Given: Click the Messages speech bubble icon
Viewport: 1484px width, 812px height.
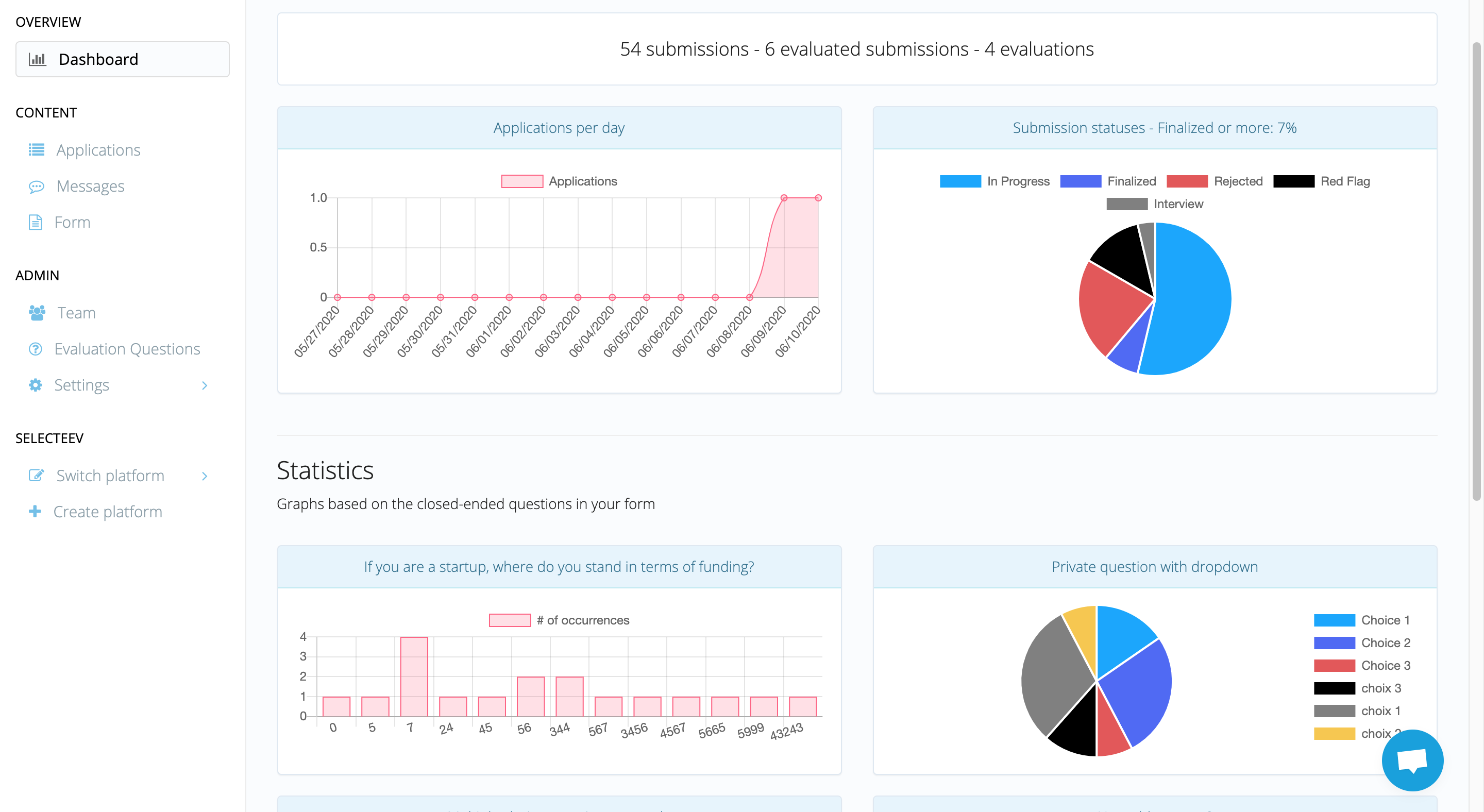Looking at the screenshot, I should [36, 186].
